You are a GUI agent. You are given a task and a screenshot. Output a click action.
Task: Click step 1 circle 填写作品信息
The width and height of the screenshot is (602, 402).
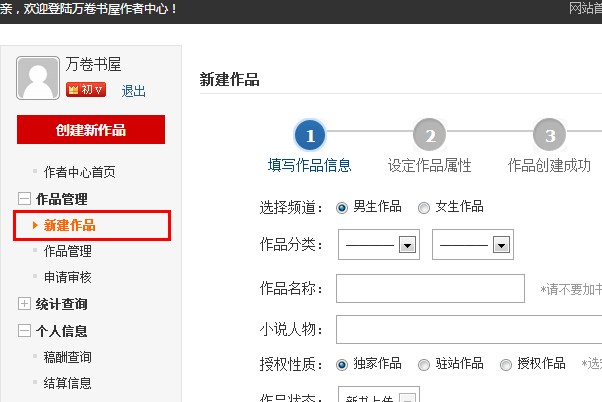tap(309, 136)
